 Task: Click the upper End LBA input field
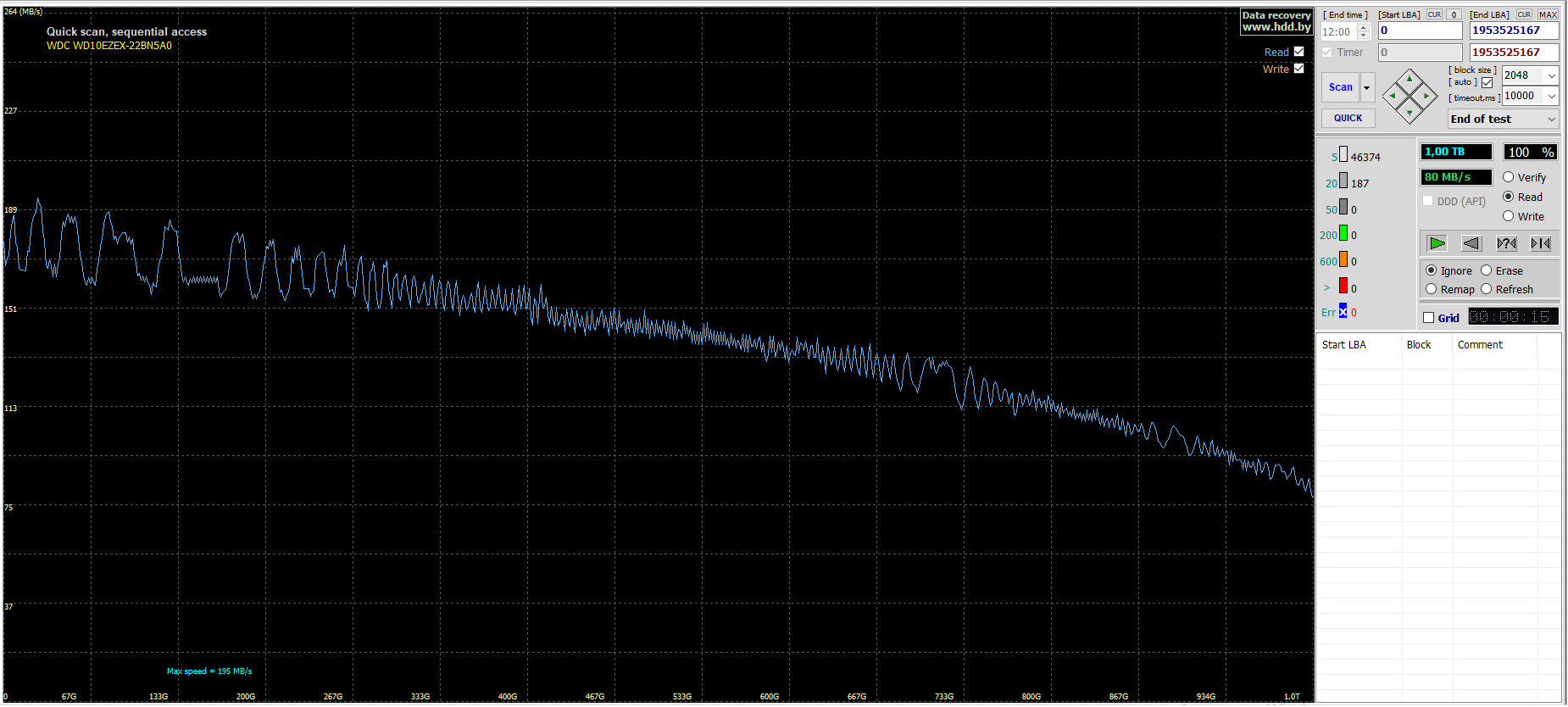[x=1515, y=31]
